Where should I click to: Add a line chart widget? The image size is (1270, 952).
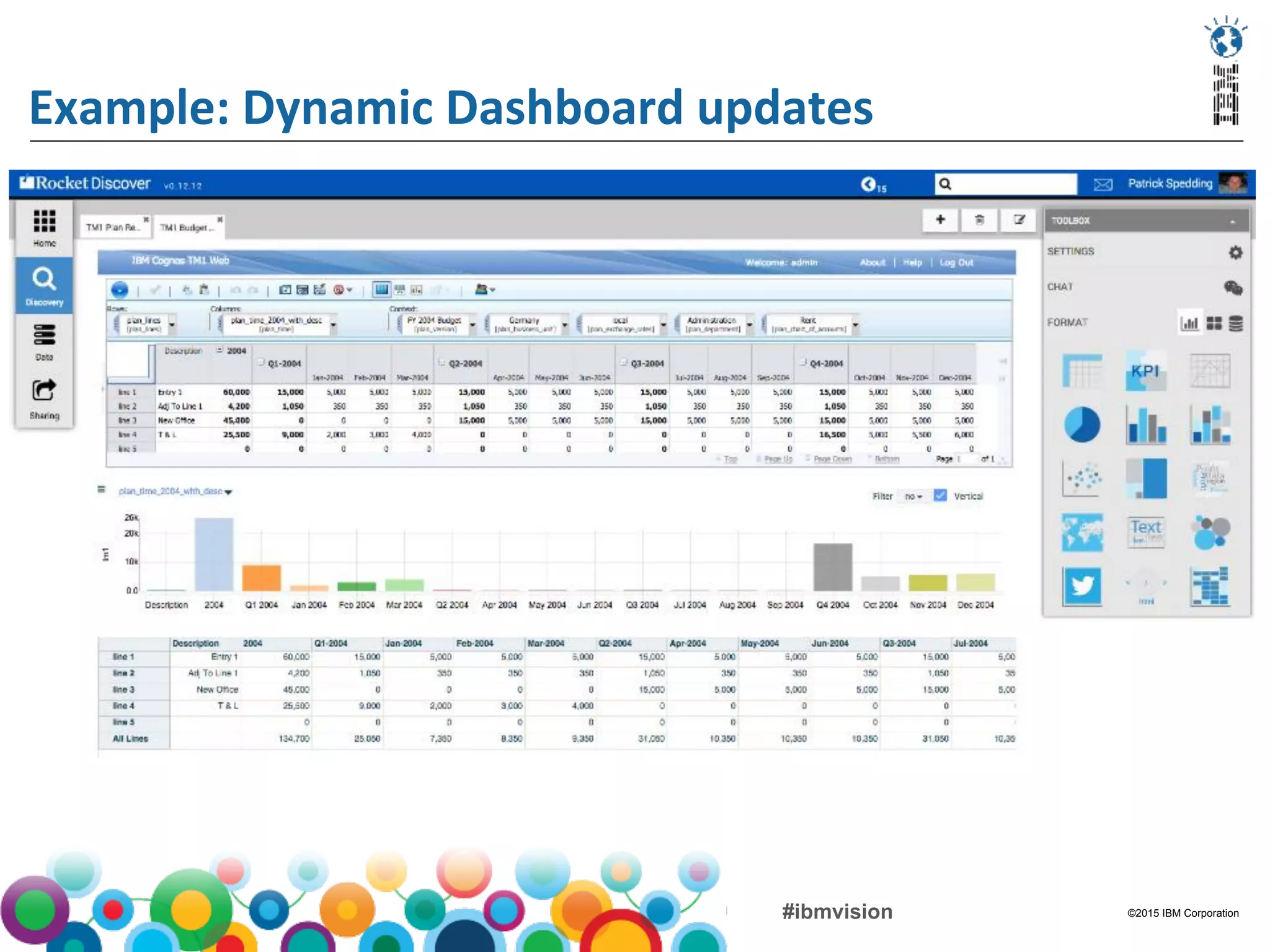(1210, 371)
